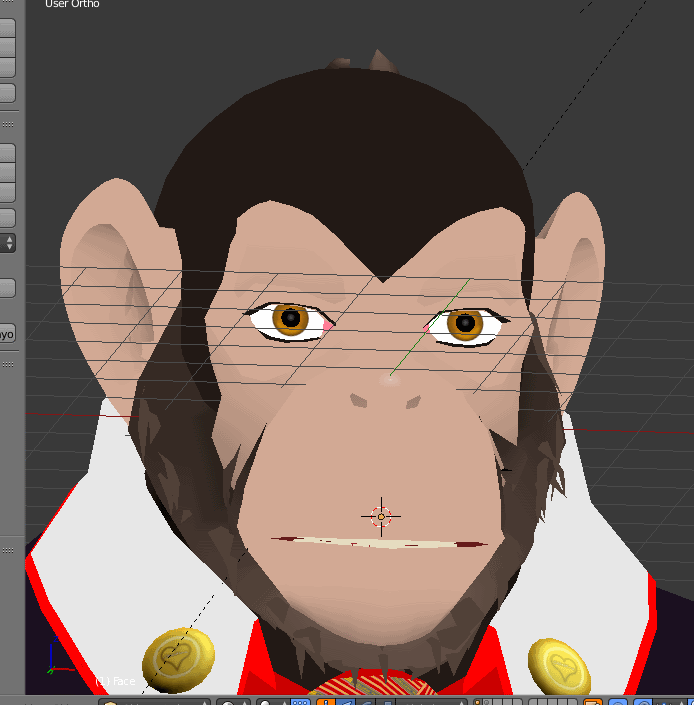Select the translate manipulator arrow icon
Image resolution: width=694 pixels, height=705 pixels.
[x=346, y=702]
